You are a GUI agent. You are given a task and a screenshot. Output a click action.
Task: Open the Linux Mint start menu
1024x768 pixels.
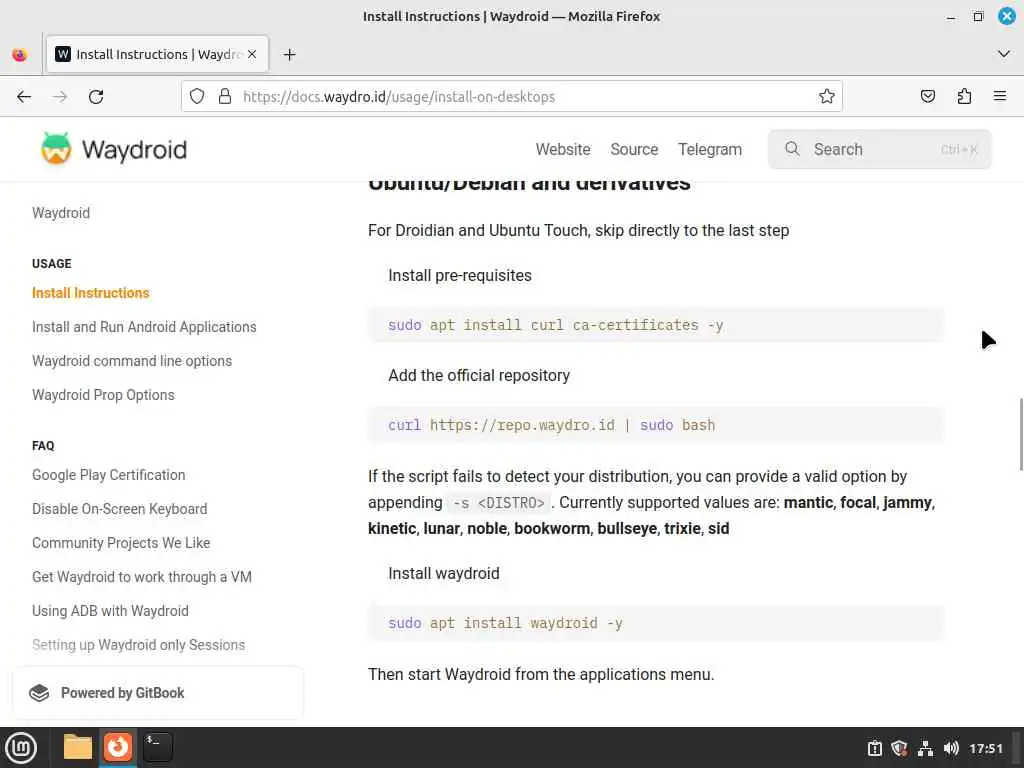(x=21, y=748)
